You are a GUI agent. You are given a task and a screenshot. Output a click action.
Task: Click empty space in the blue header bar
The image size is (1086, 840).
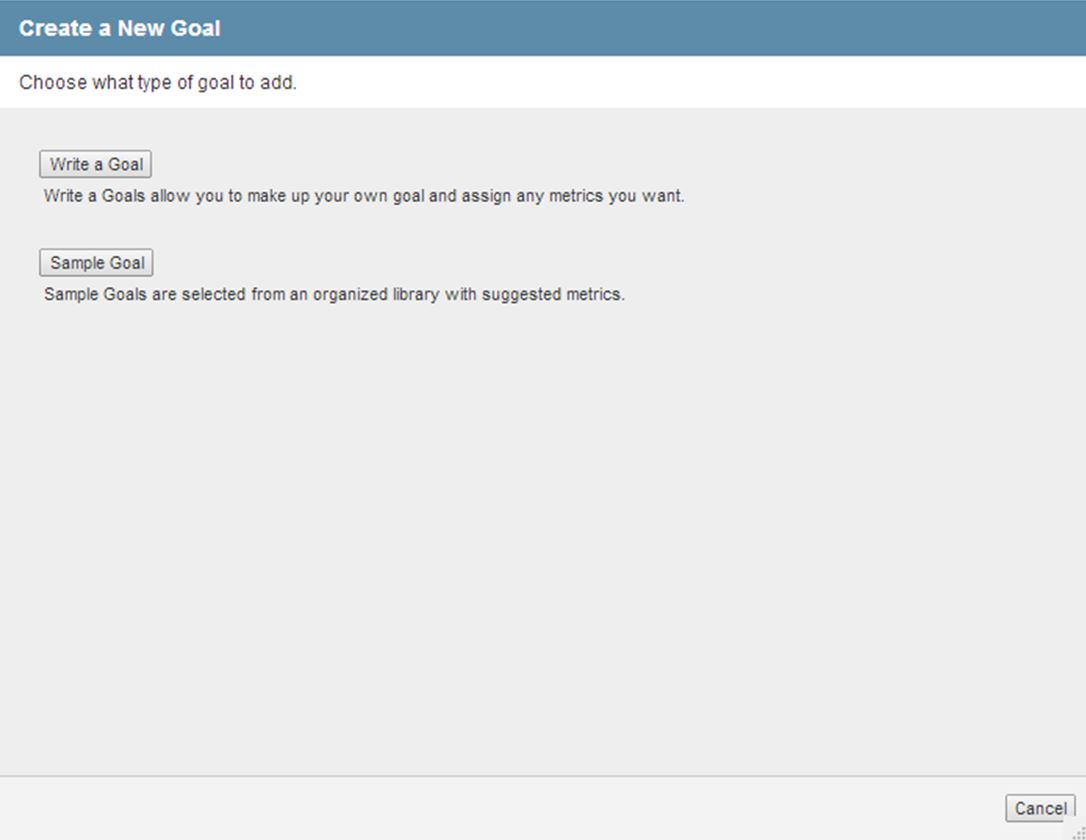650,28
